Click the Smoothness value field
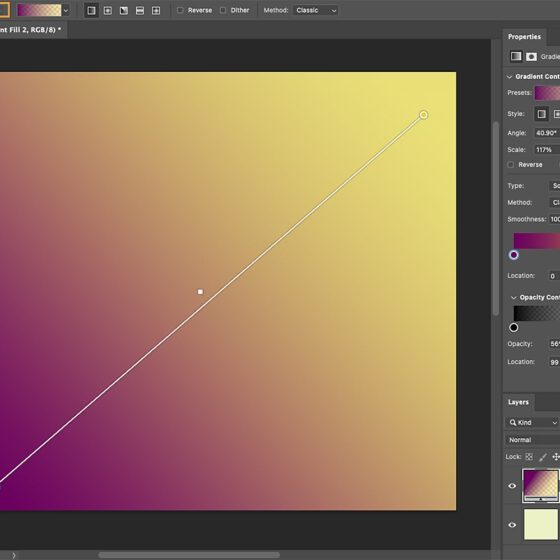 click(x=555, y=219)
